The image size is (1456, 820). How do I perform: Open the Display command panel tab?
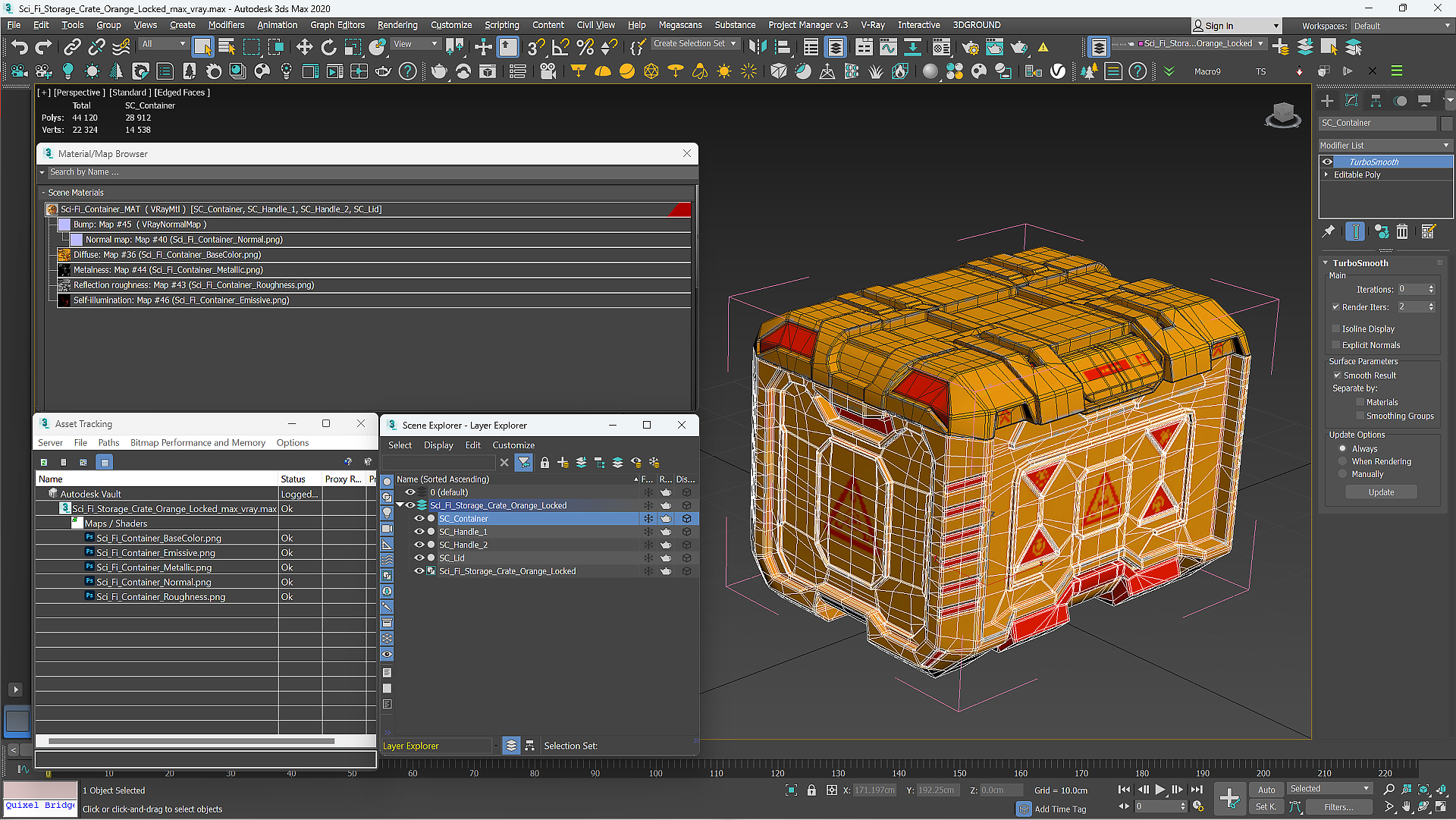[x=1424, y=101]
